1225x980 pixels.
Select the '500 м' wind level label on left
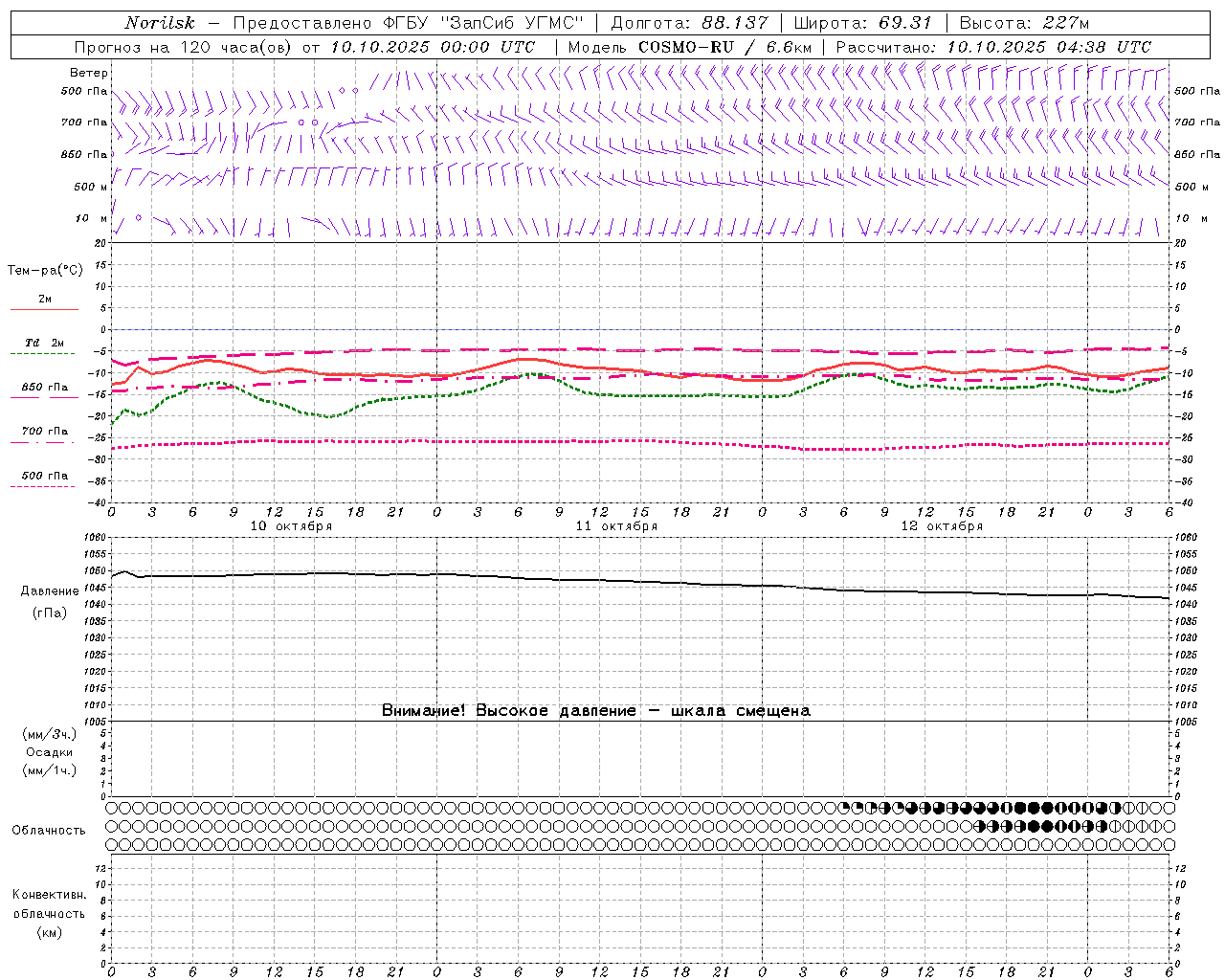click(91, 187)
